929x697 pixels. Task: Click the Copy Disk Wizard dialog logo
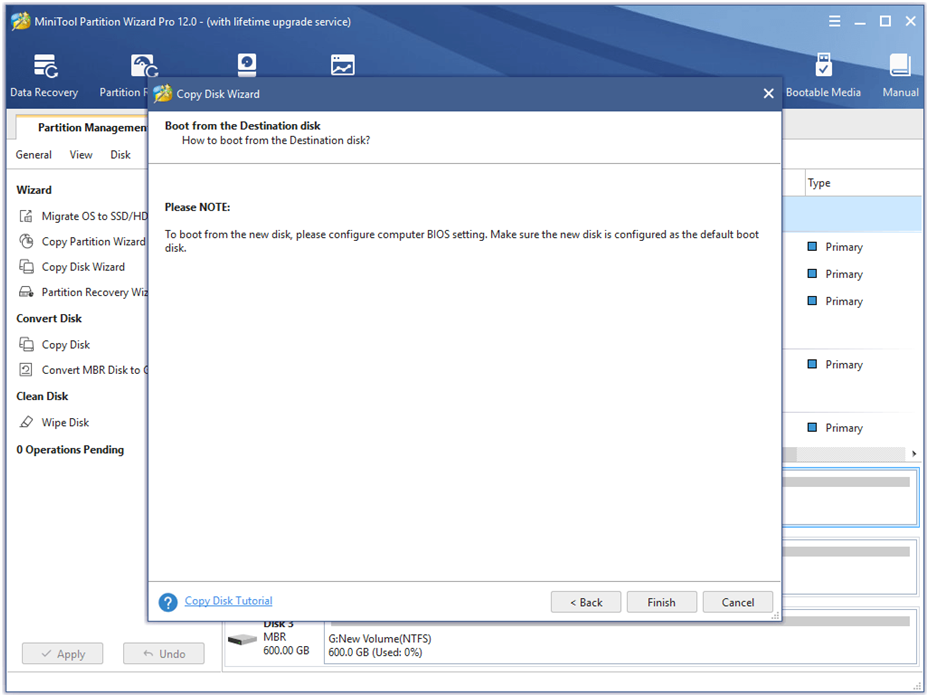tap(162, 94)
